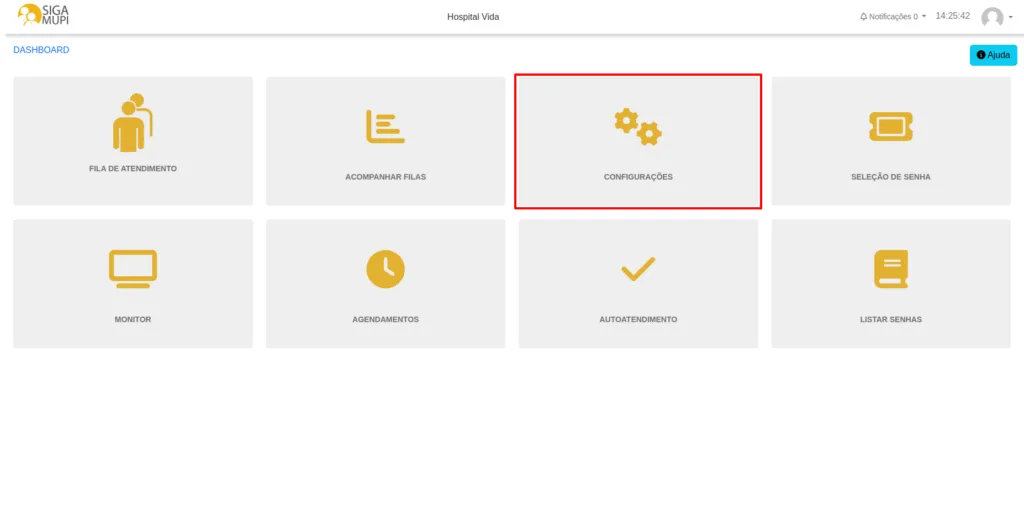Click the Hospital Vida title text
1024x531 pixels.
coord(473,17)
